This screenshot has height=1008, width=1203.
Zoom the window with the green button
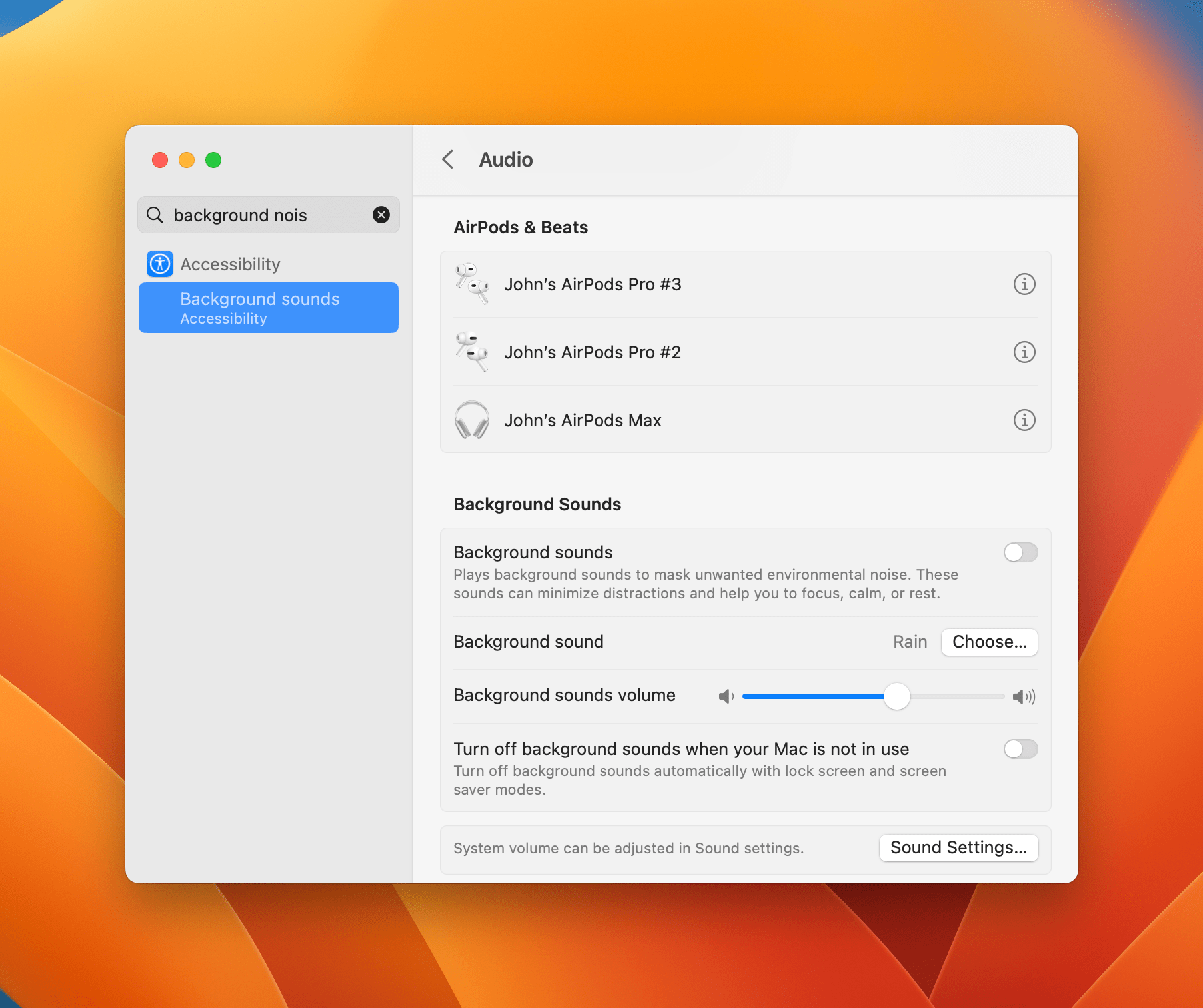coord(213,160)
